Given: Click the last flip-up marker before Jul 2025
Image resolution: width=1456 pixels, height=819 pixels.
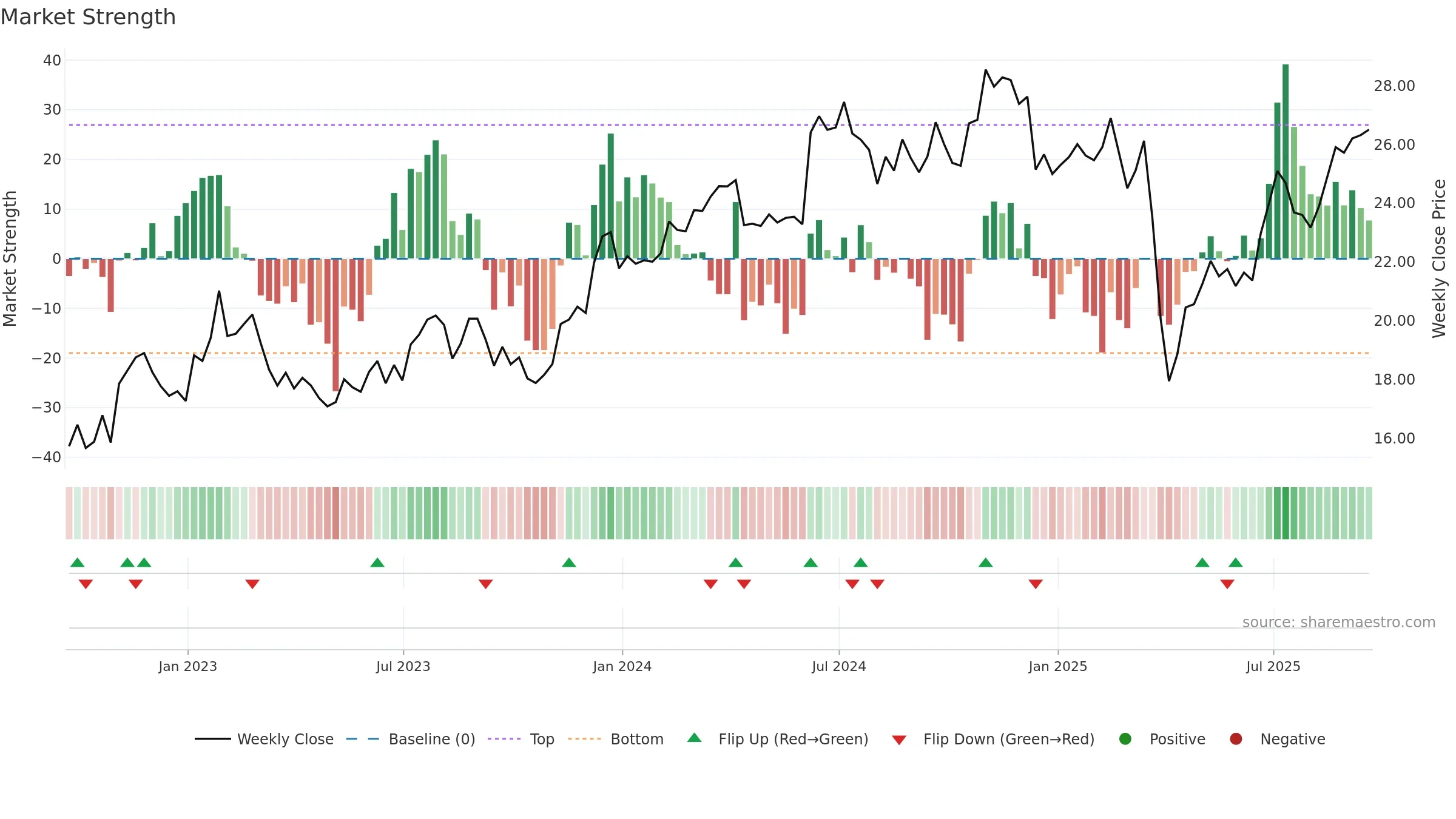Looking at the screenshot, I should click(x=1236, y=562).
